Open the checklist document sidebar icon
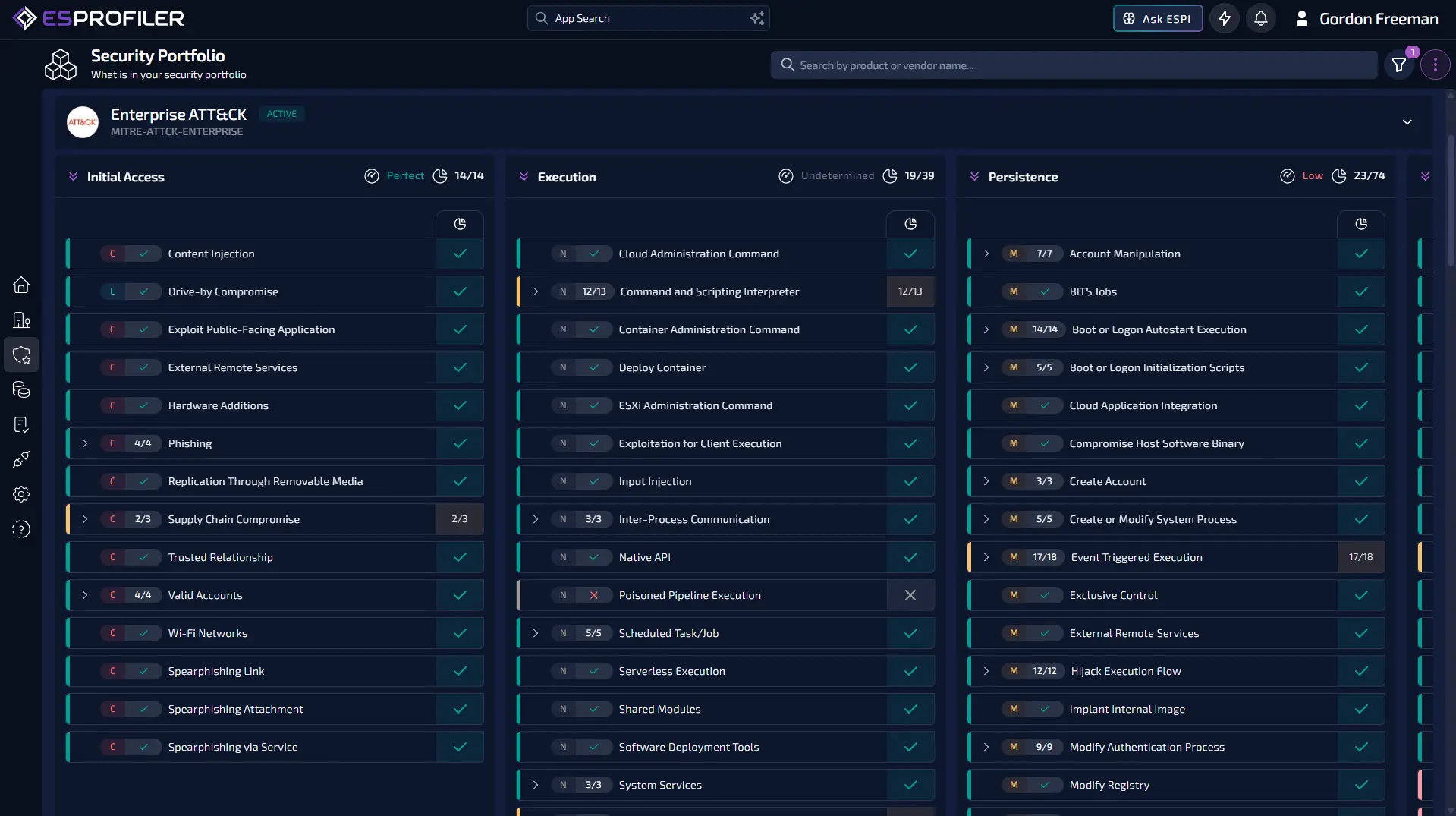This screenshot has height=816, width=1456. pyautogui.click(x=21, y=424)
